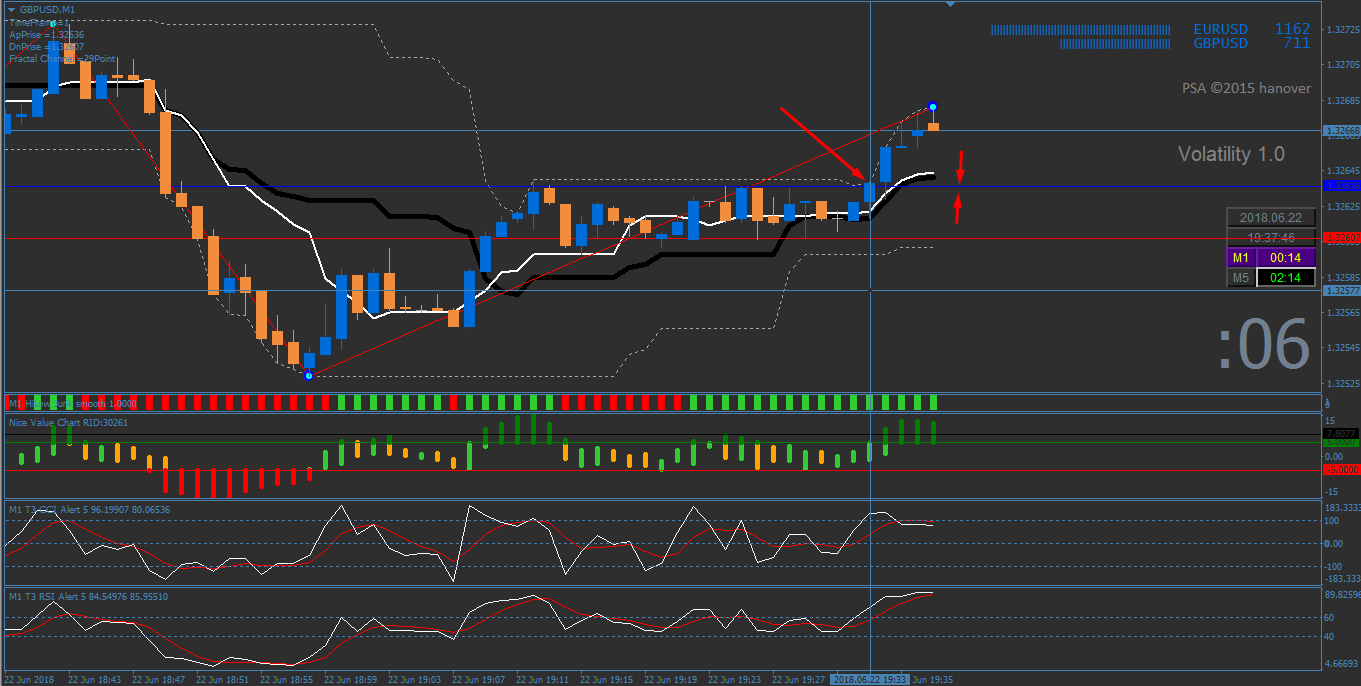Viewport: 1361px width, 686px height.
Task: Click the EURUSD symbol label
Action: click(1221, 30)
